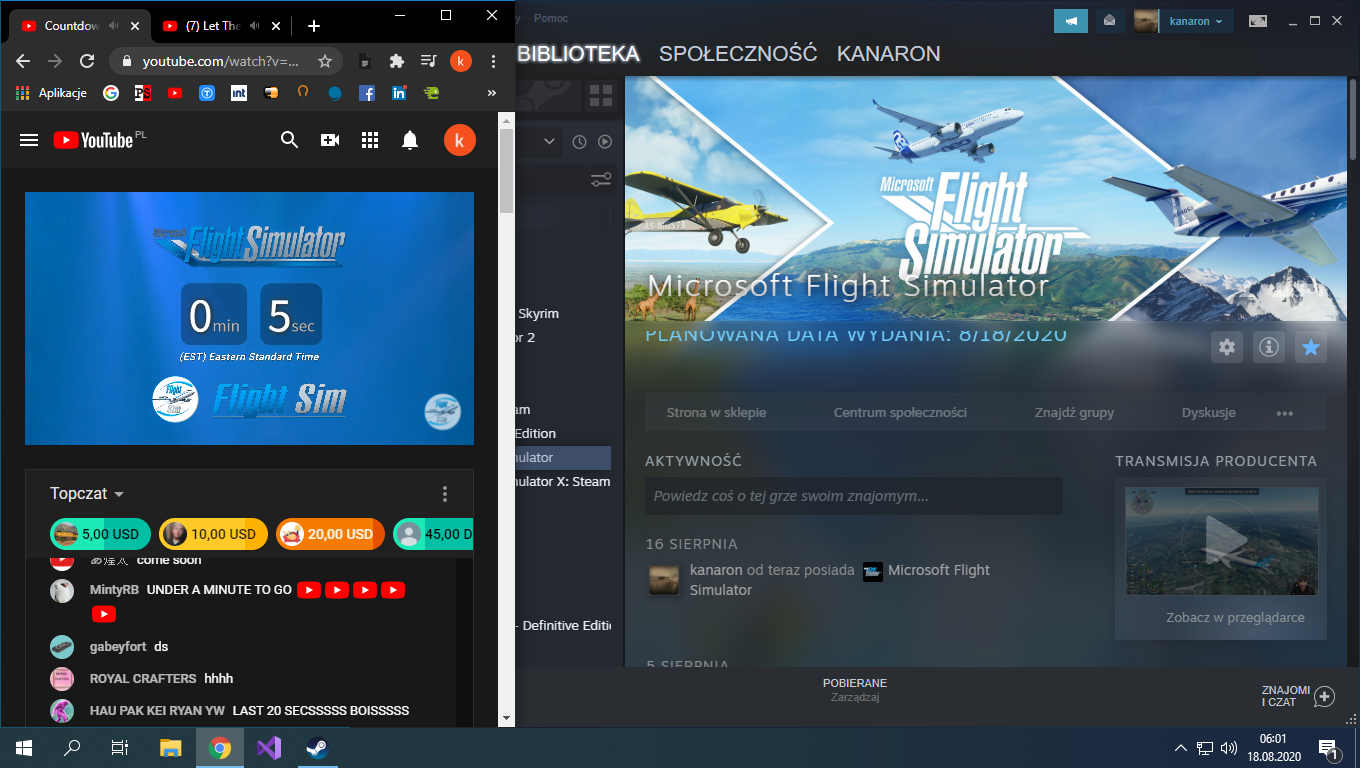Open YouTube hamburger guide menu
This screenshot has width=1360, height=768.
click(x=29, y=140)
